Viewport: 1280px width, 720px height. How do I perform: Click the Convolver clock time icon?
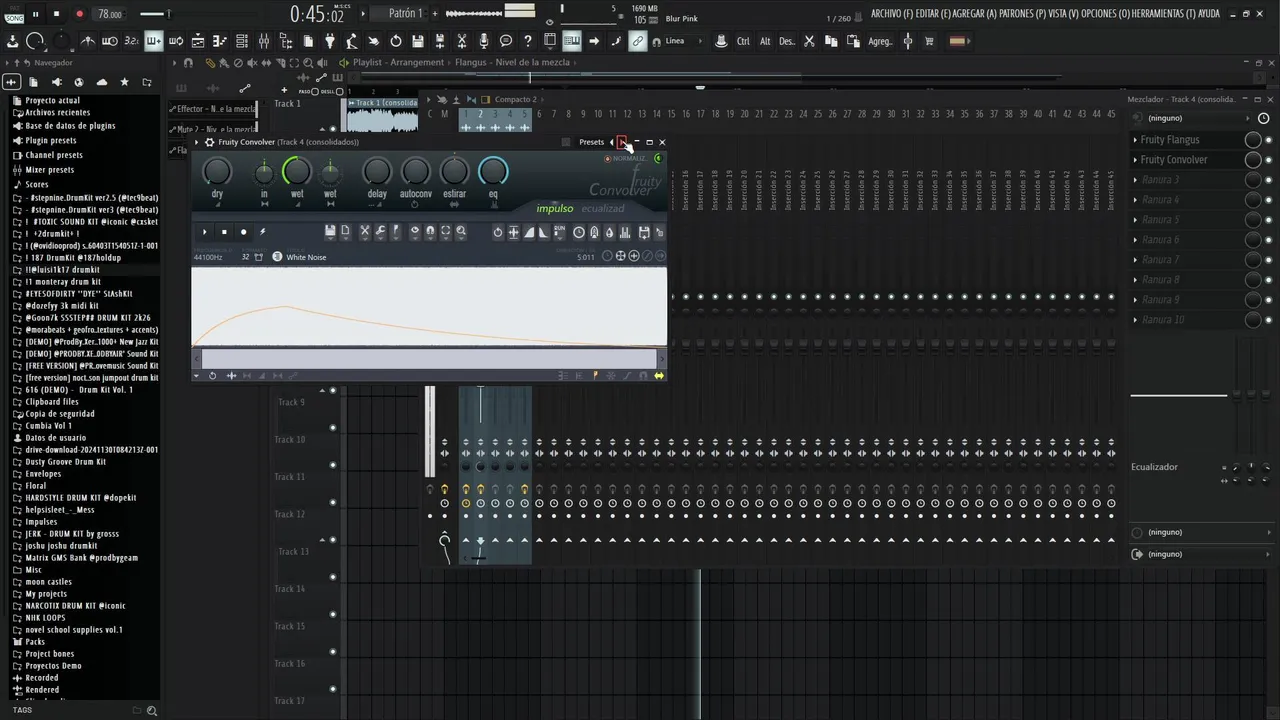579,232
